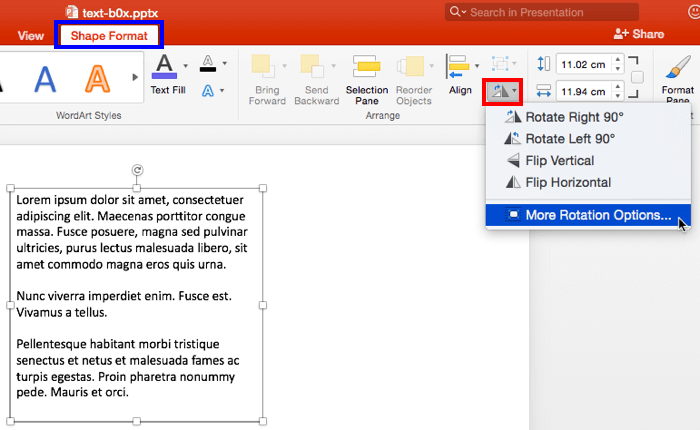Choose Rotate Left 90° from menu
Screen dimensions: 700x430
coord(588,139)
